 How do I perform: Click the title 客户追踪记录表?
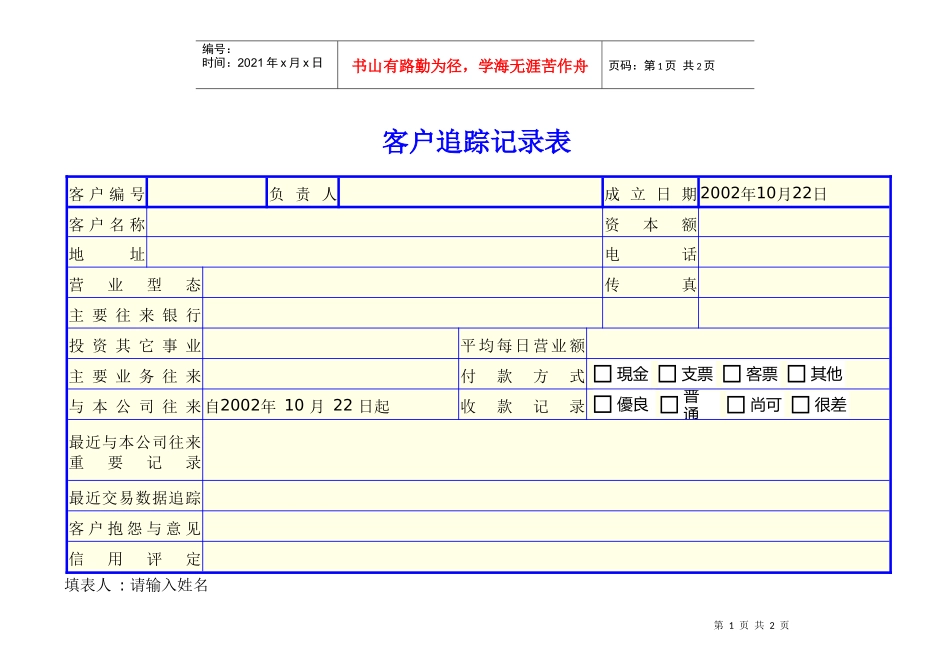coord(476,142)
